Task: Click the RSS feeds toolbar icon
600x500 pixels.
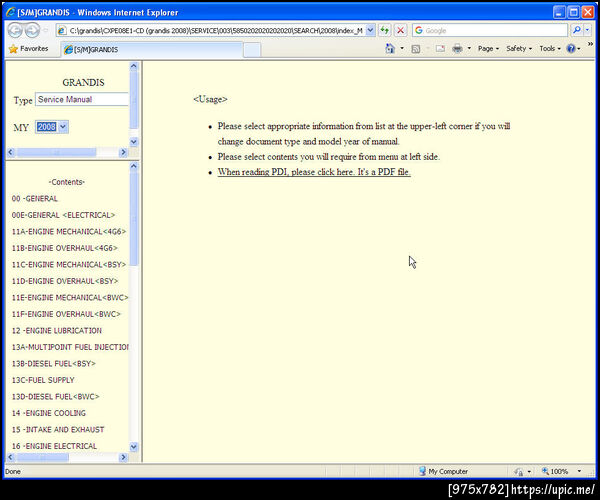Action: coord(416,49)
